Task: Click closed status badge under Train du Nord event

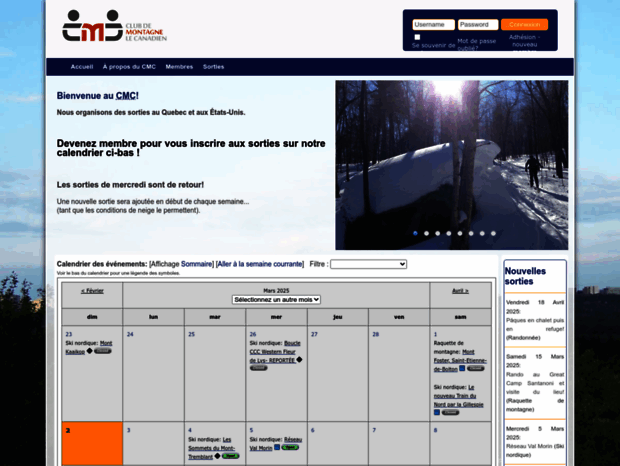Action: (x=450, y=413)
